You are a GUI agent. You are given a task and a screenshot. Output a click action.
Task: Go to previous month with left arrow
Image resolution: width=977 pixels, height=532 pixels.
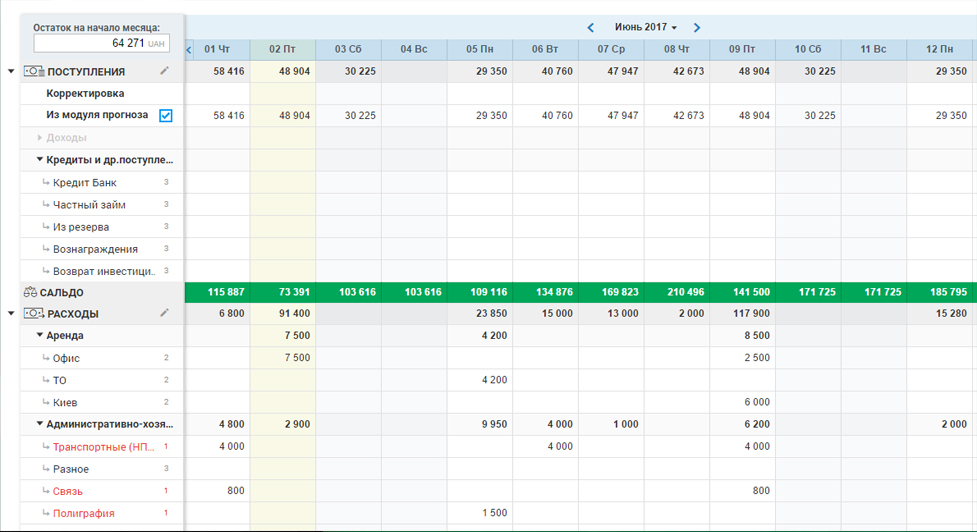591,28
